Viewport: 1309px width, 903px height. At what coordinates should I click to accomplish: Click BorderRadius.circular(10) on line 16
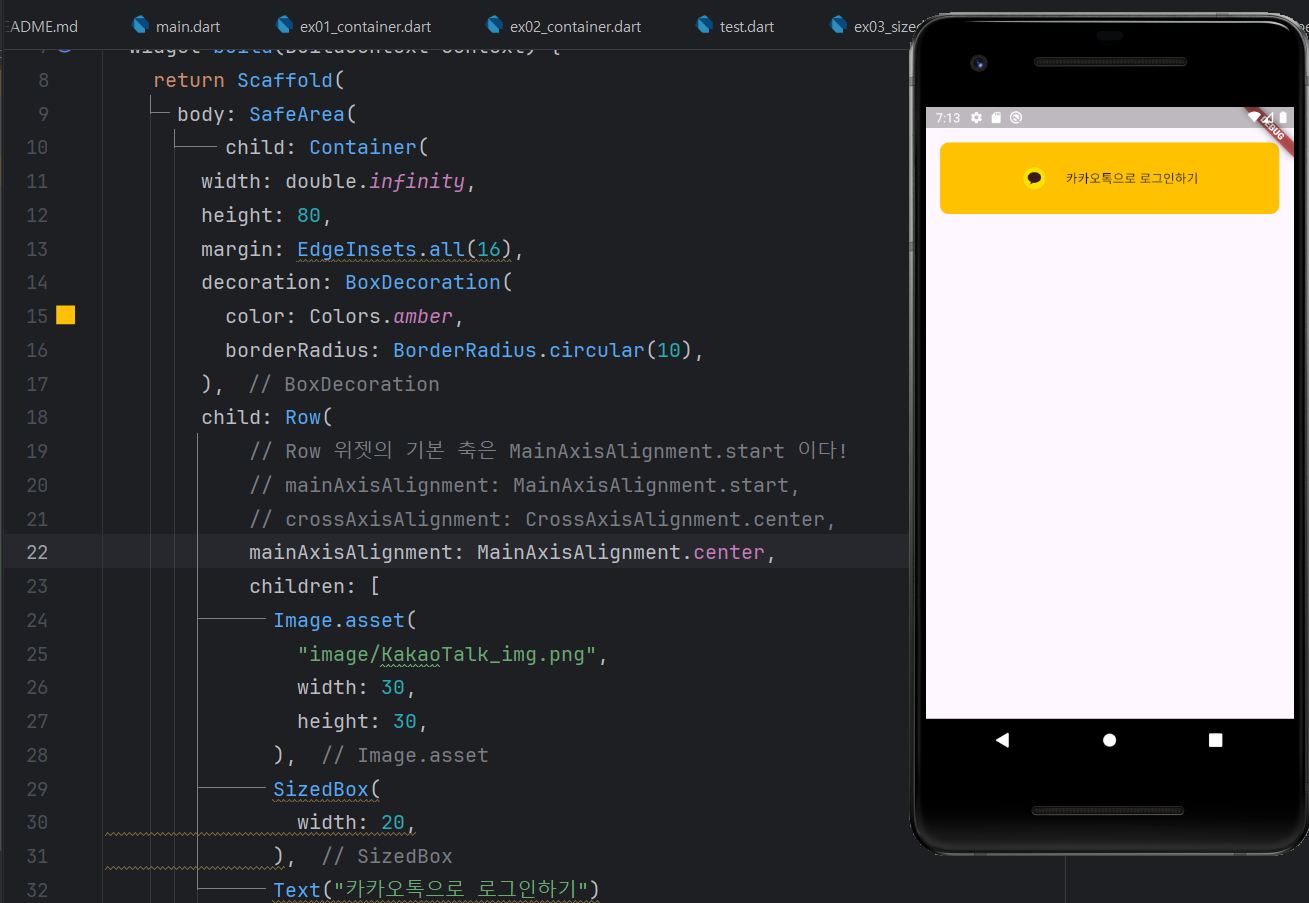pos(544,350)
